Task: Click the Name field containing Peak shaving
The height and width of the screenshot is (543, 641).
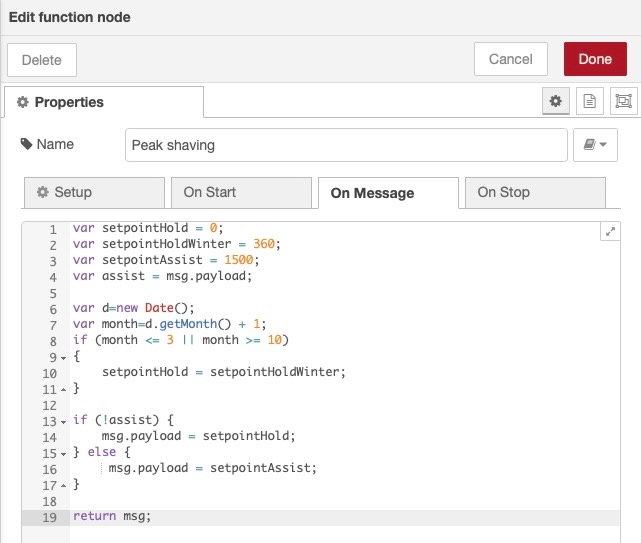Action: click(x=346, y=145)
